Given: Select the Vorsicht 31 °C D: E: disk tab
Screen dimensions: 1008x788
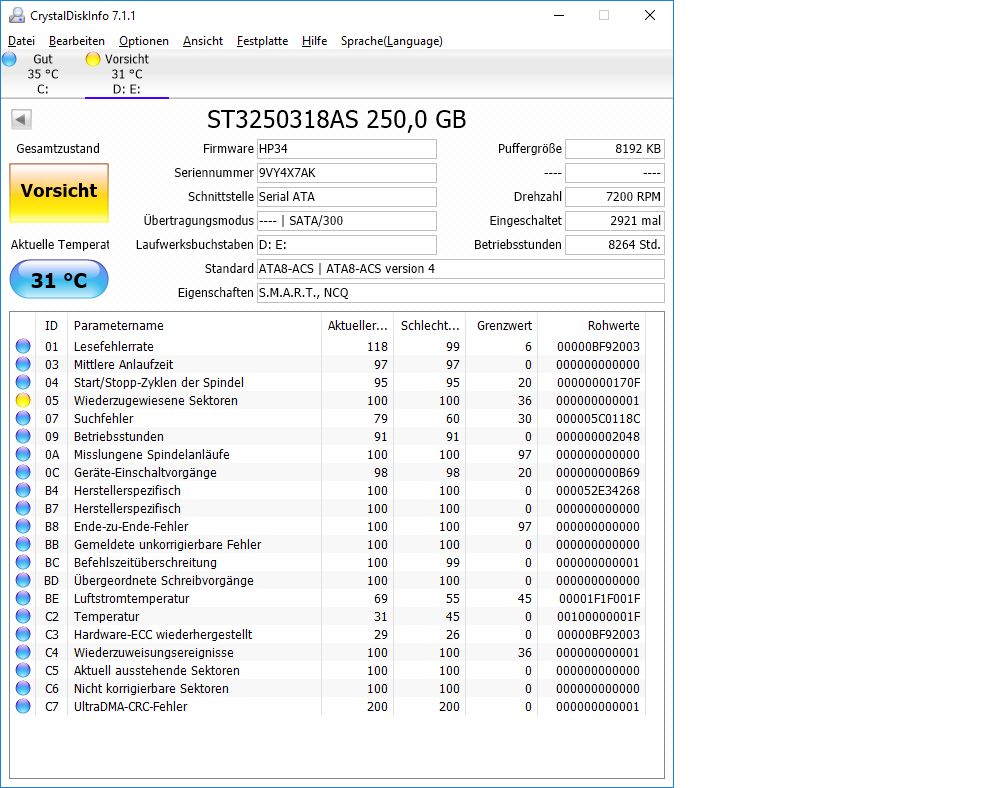Looking at the screenshot, I should pyautogui.click(x=127, y=74).
